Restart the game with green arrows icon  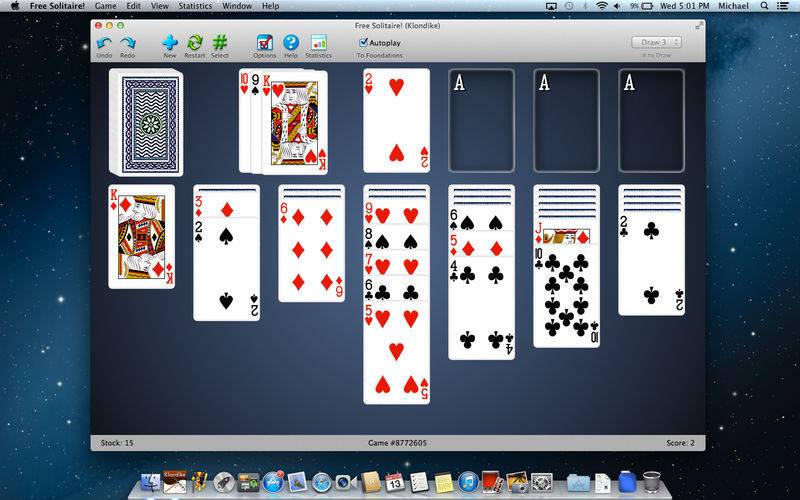click(x=194, y=42)
